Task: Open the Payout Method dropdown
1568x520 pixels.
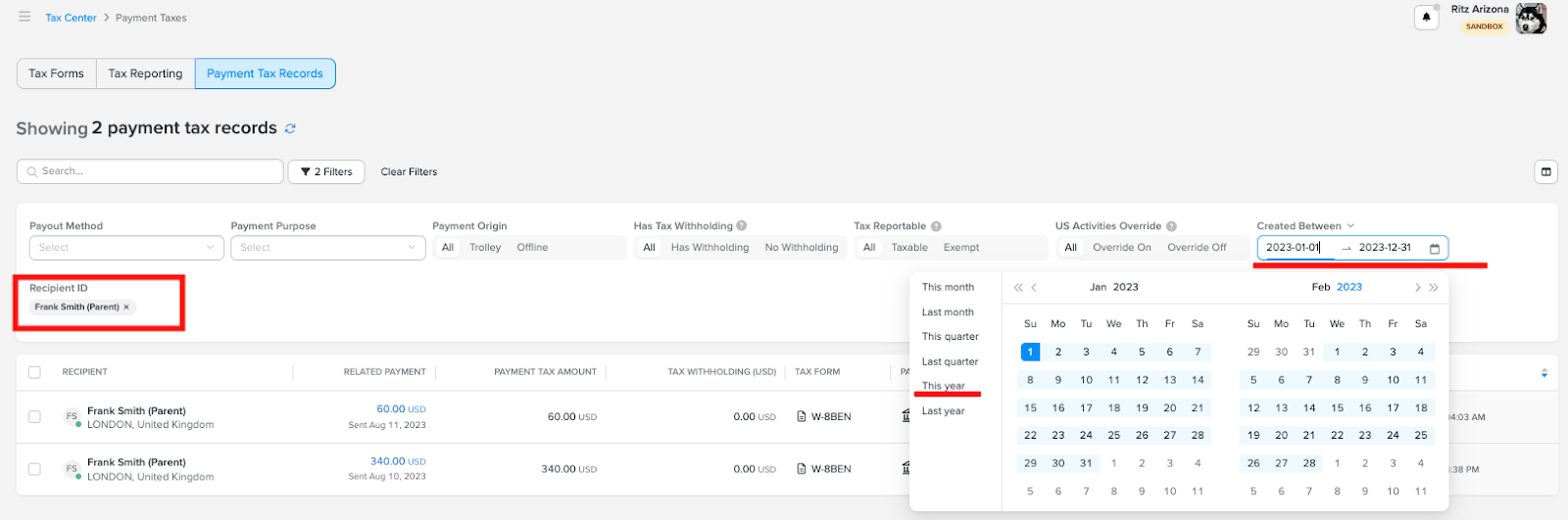Action: [x=126, y=248]
